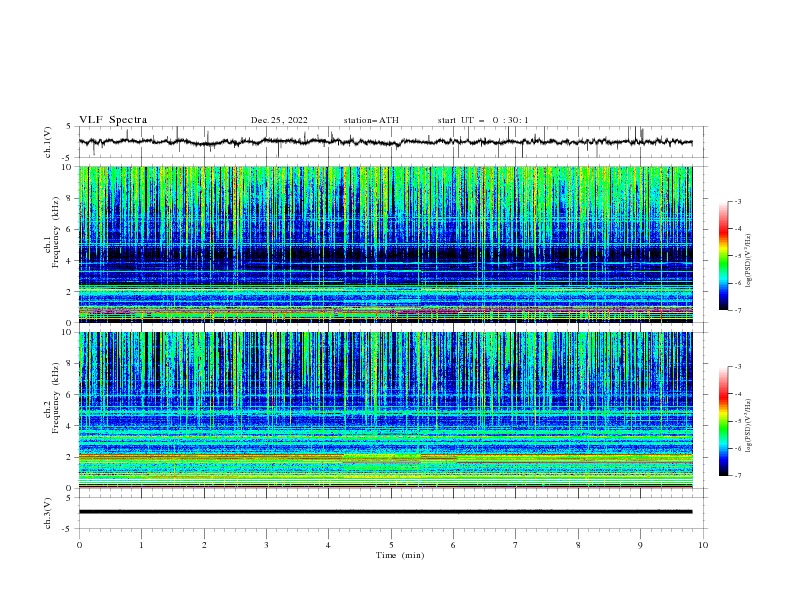Viewport: 792px width, 612px height.
Task: Click time axis tick label "9"
Action: 640,545
